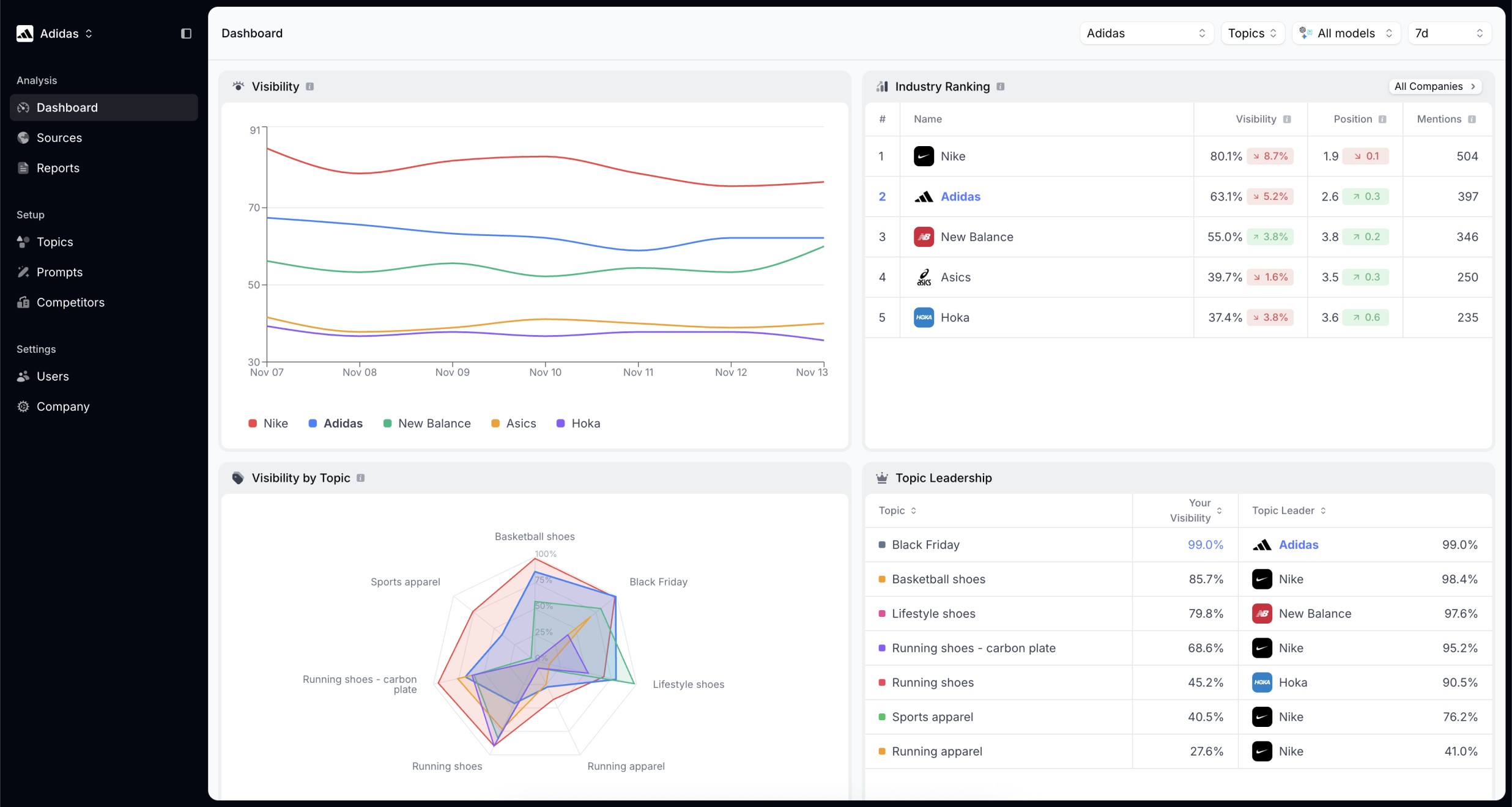Click the Basketball shoes radar axis label
This screenshot has width=1512, height=807.
coord(535,537)
